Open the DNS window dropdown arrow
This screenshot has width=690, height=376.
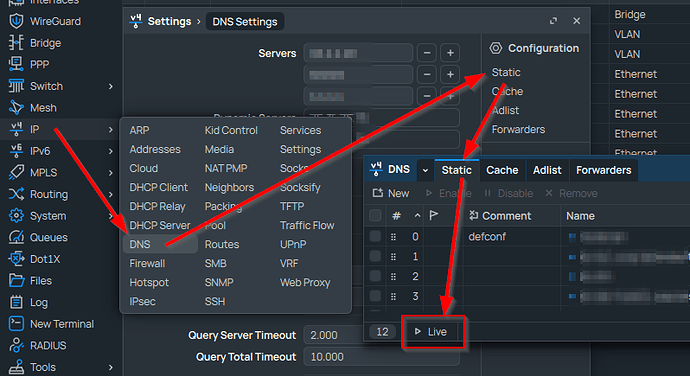[425, 170]
